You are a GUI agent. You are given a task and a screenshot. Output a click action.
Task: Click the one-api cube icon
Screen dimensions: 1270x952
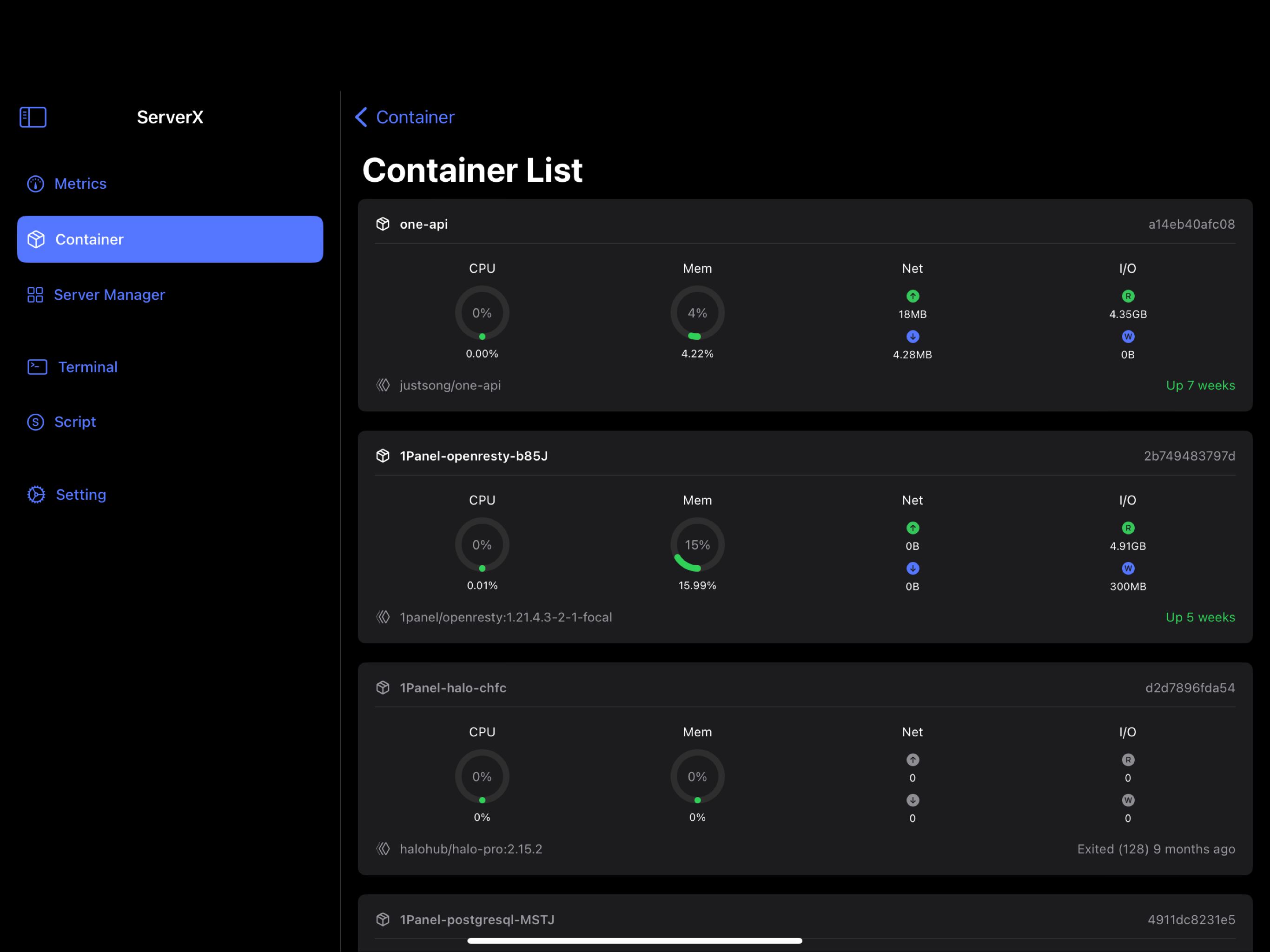pyautogui.click(x=383, y=224)
